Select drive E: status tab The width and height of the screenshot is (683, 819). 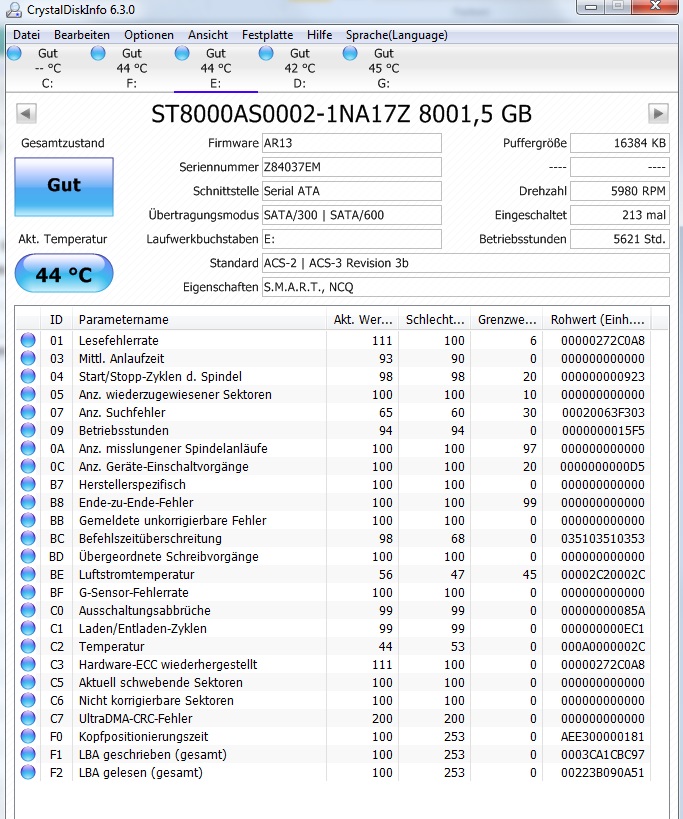coord(216,68)
